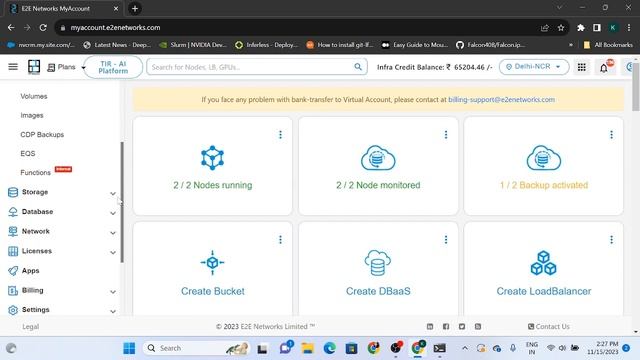This screenshot has height=360, width=640.
Task: Open Microsoft Edge from the taskbar
Action: pyautogui.click(x=329, y=348)
